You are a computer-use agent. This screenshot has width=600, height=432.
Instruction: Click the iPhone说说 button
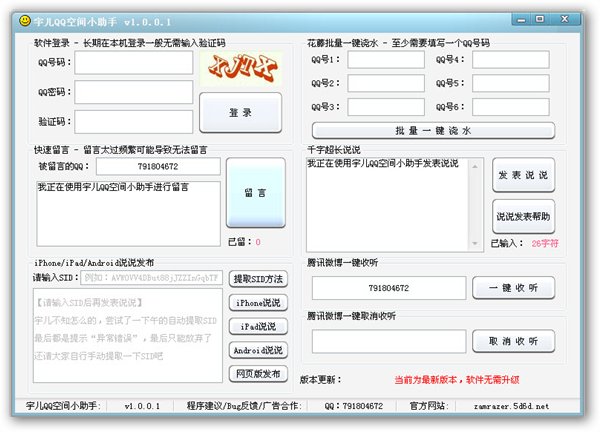point(258,303)
